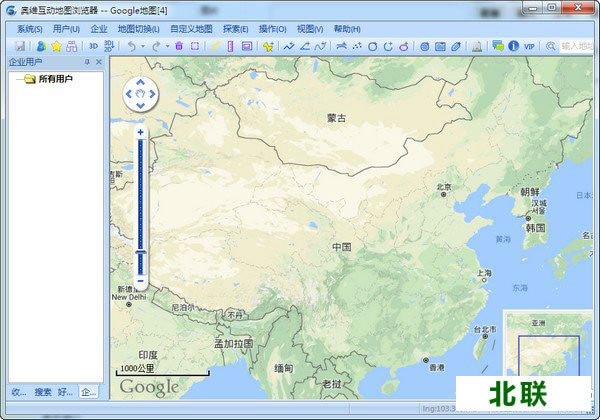
Task: Click the VIP toolbar icon
Action: click(x=529, y=46)
